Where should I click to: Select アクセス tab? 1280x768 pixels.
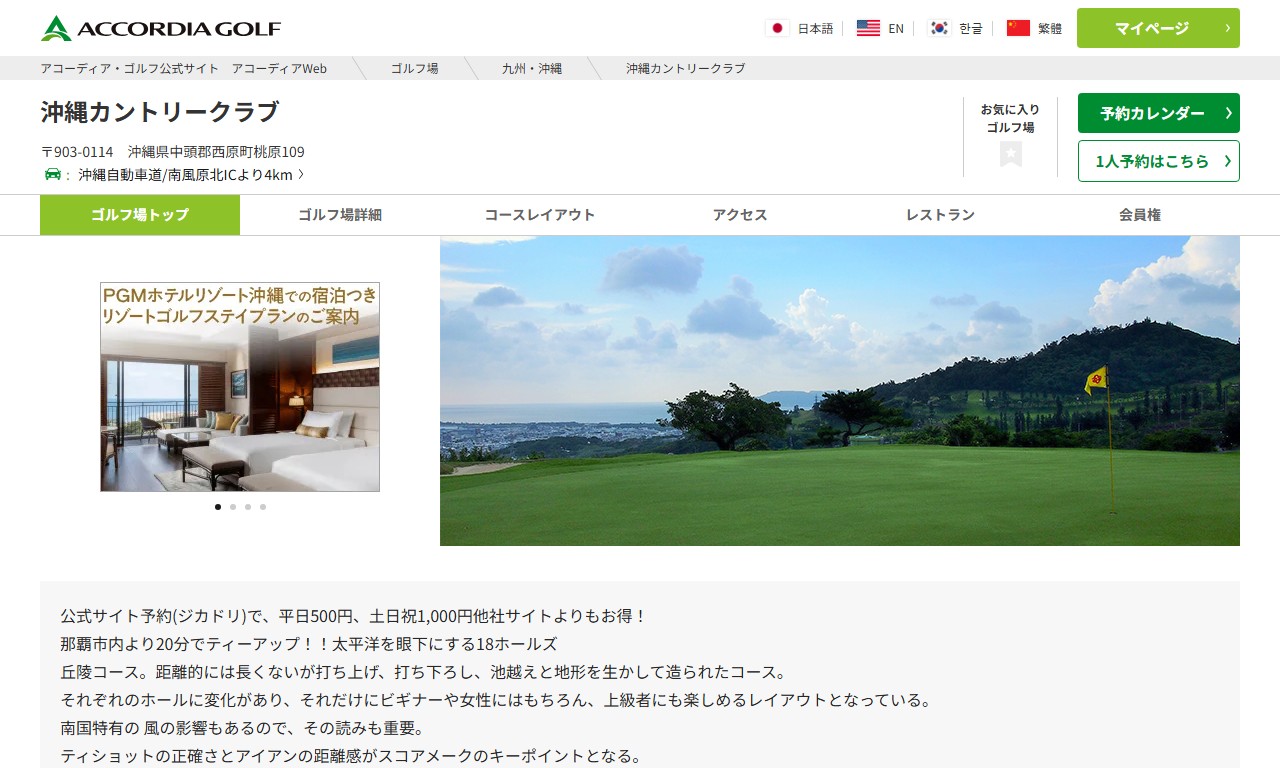coord(740,215)
